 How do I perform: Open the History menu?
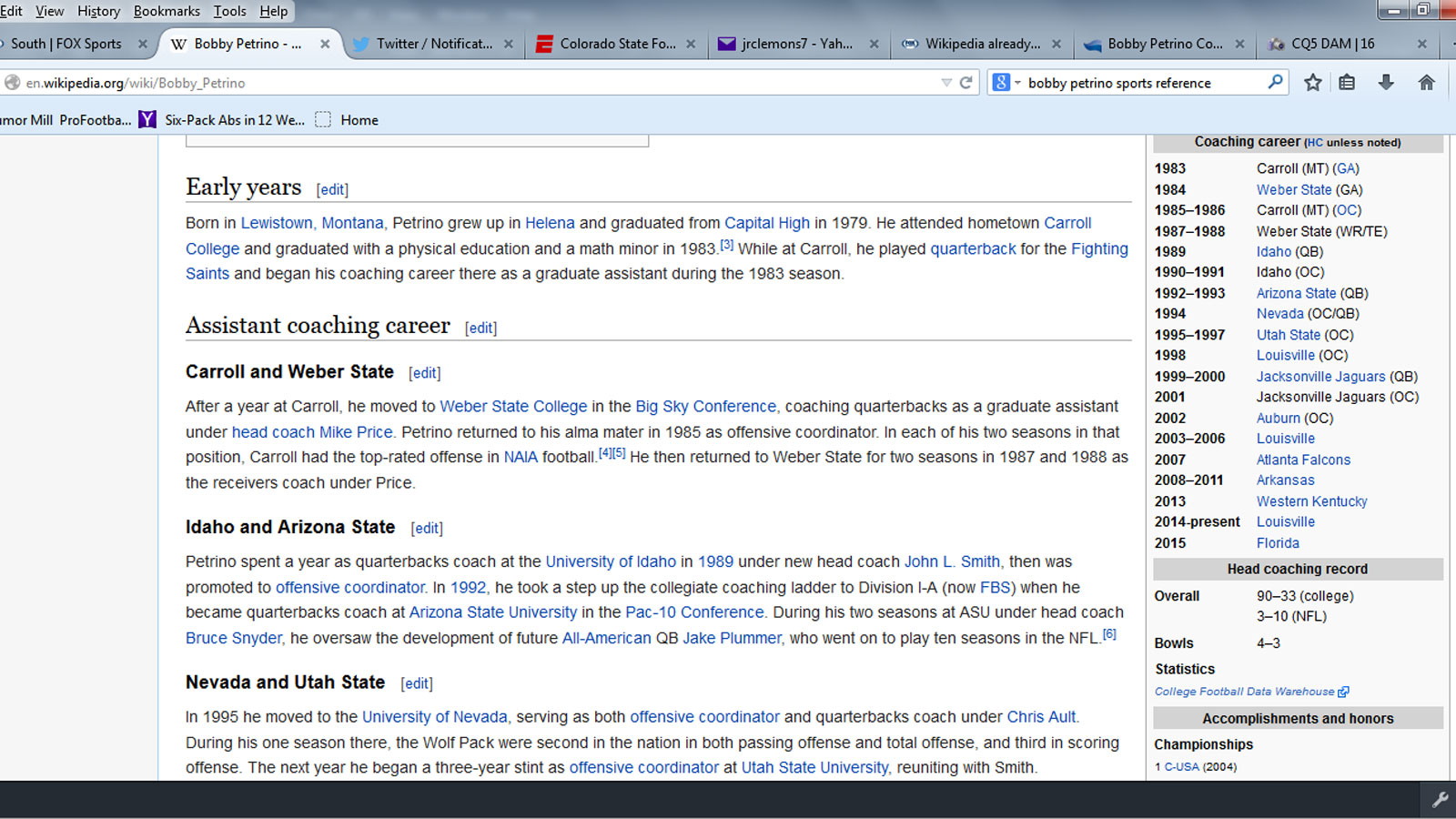98,11
